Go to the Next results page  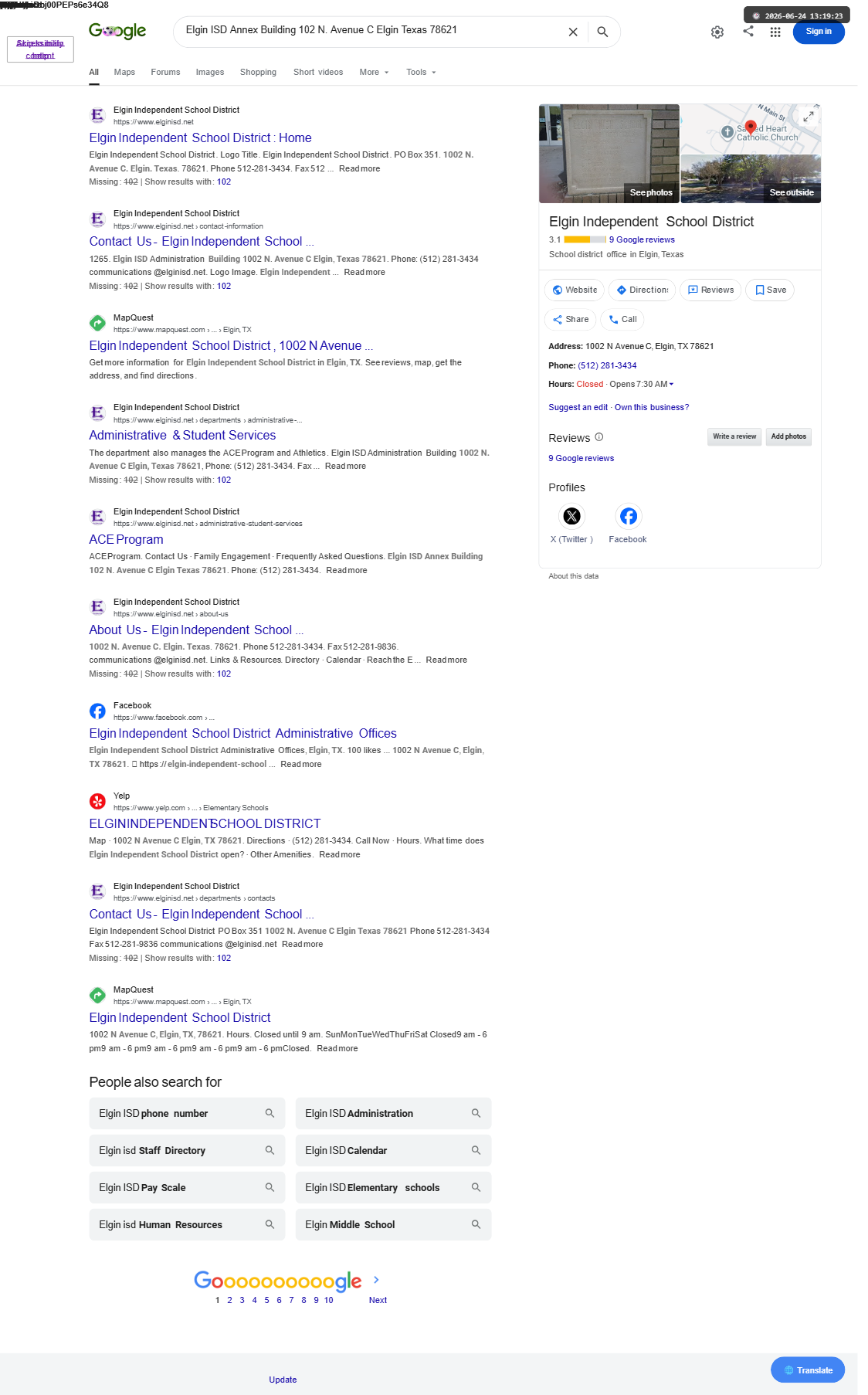[x=378, y=1300]
